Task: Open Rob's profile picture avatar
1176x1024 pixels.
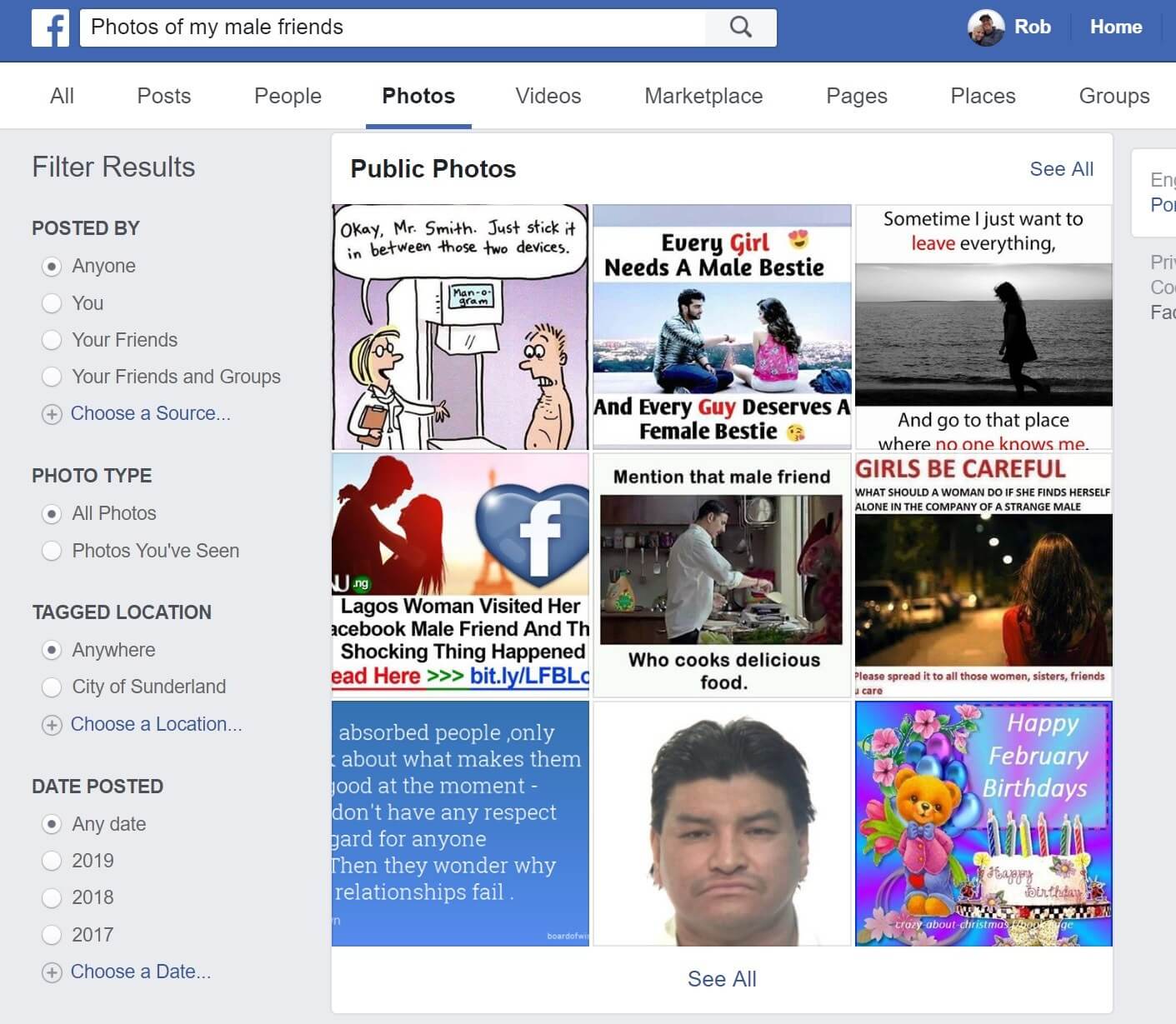Action: (x=986, y=27)
